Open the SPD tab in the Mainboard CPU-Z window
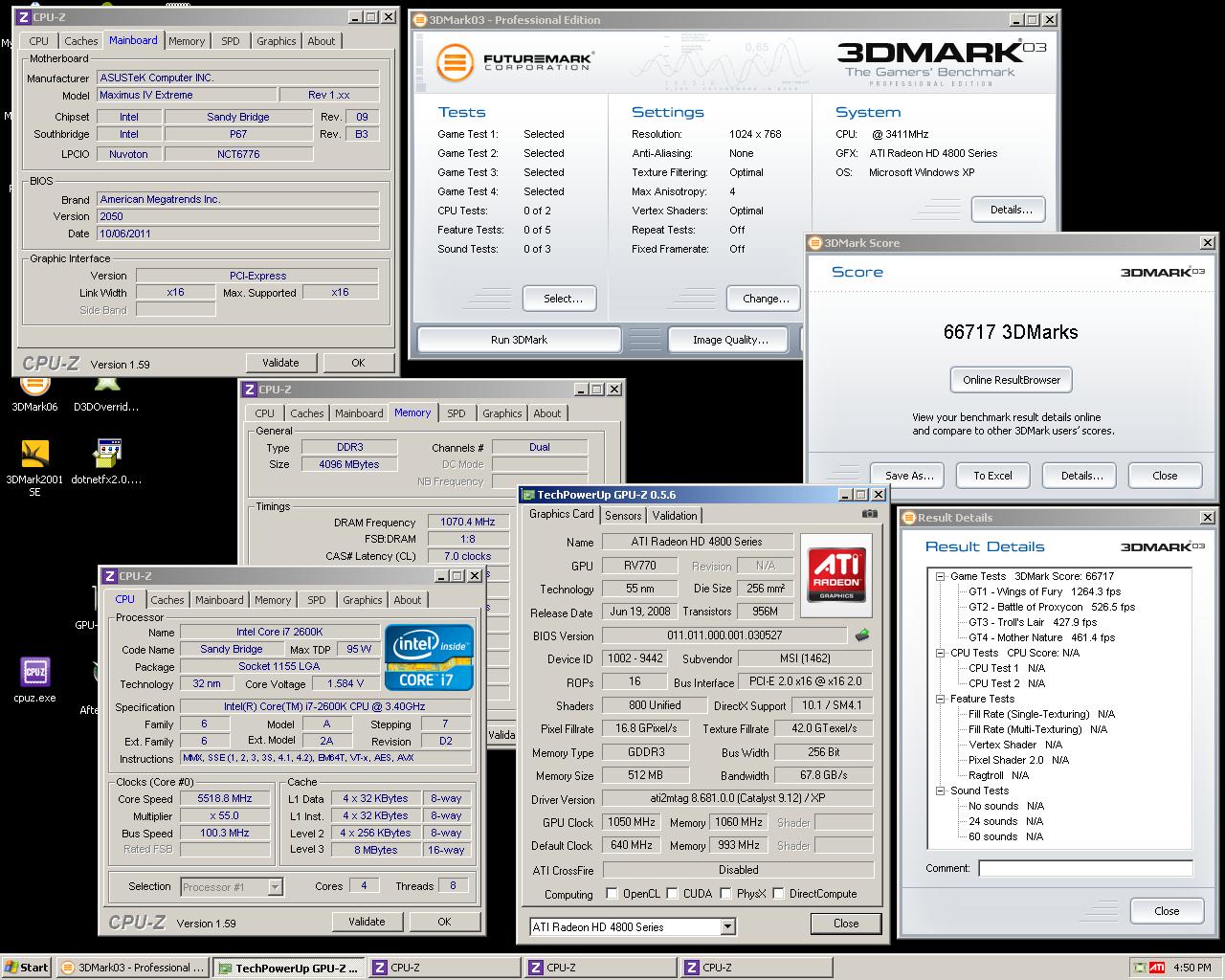1225x980 pixels. [231, 41]
